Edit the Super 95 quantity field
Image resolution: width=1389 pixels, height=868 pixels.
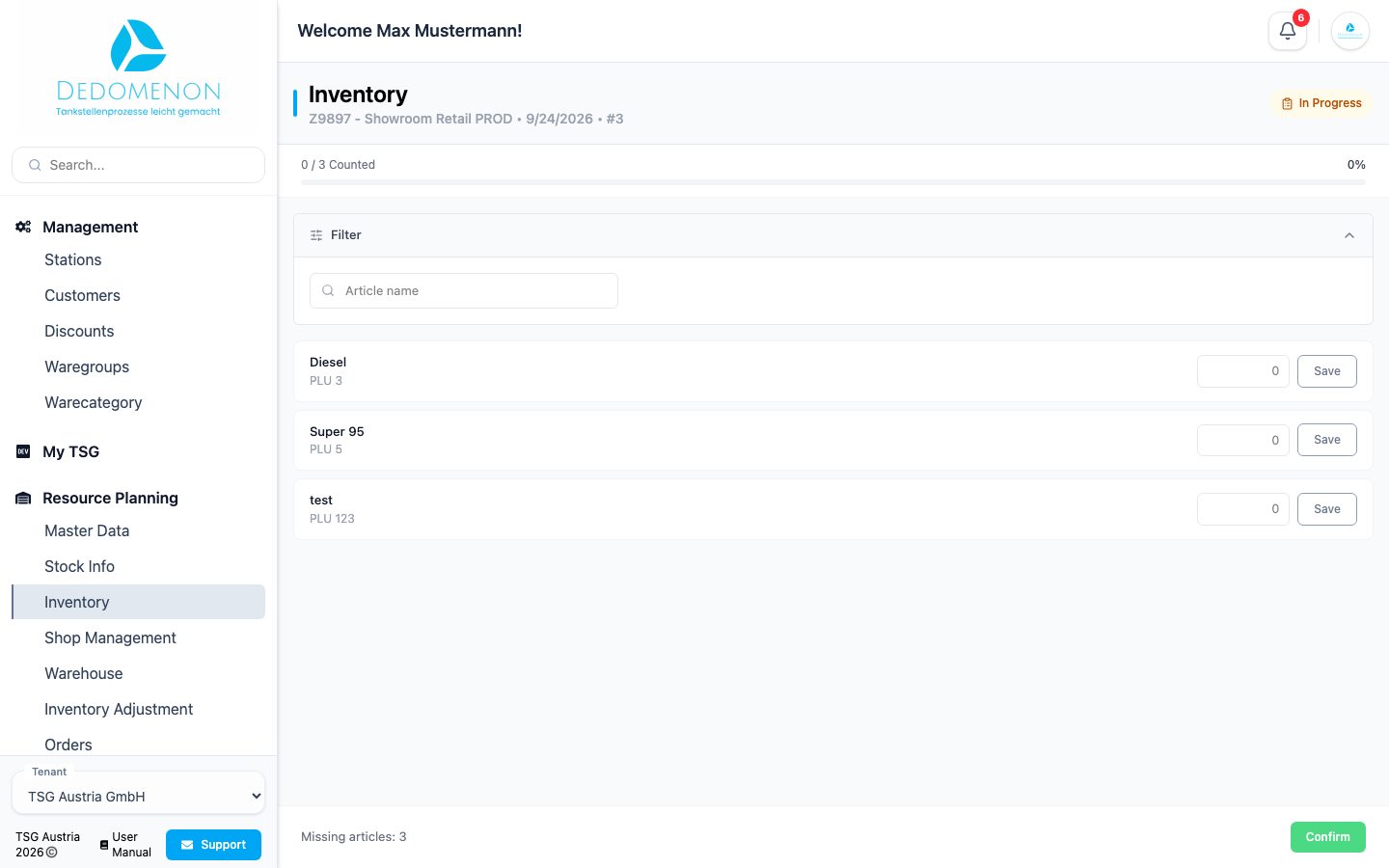1243,440
